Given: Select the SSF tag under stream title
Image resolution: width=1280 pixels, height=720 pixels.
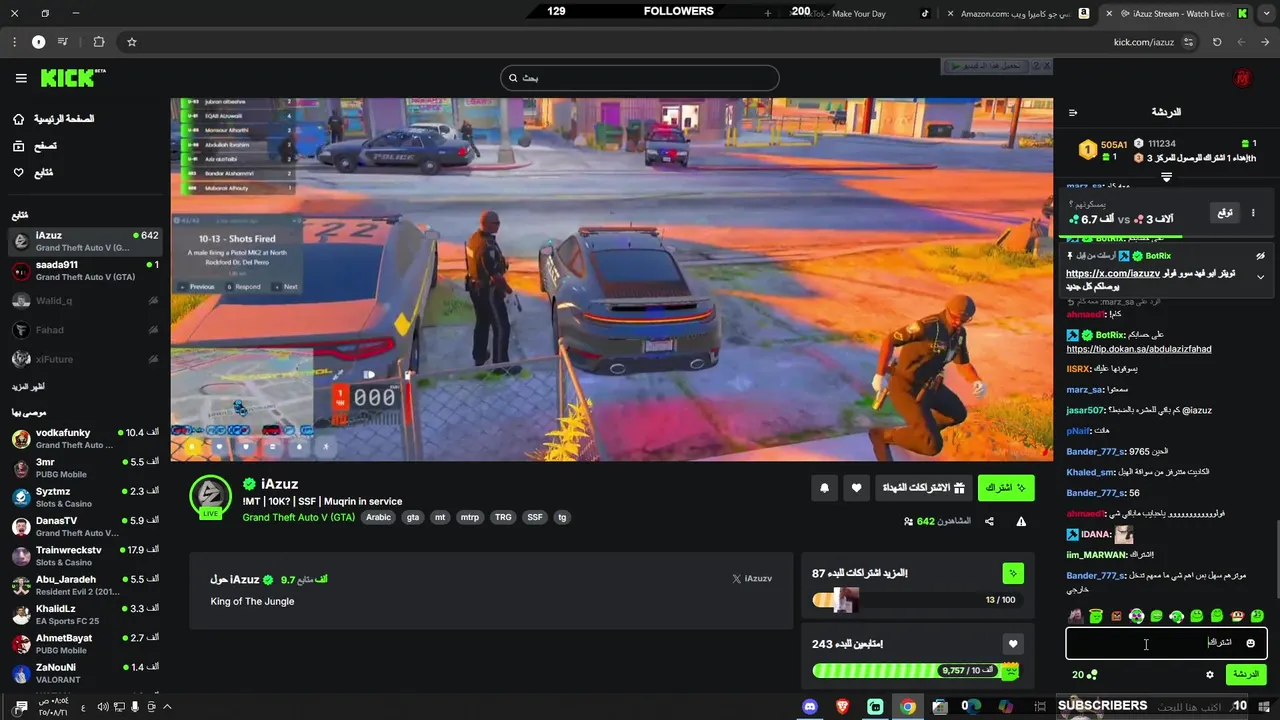Looking at the screenshot, I should (535, 517).
